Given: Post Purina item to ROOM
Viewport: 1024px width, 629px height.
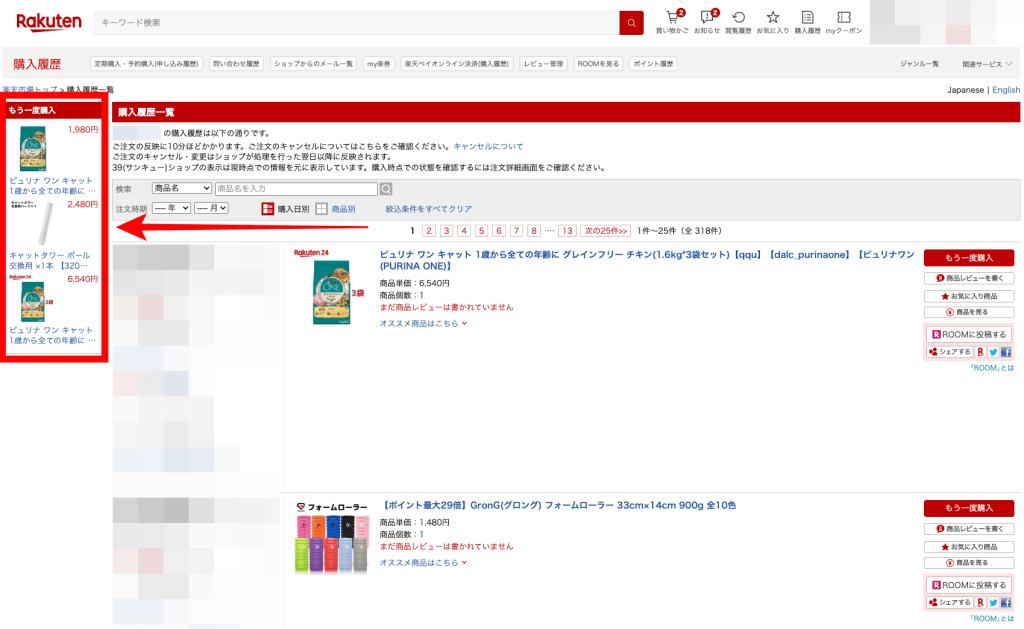Looking at the screenshot, I should point(968,334).
